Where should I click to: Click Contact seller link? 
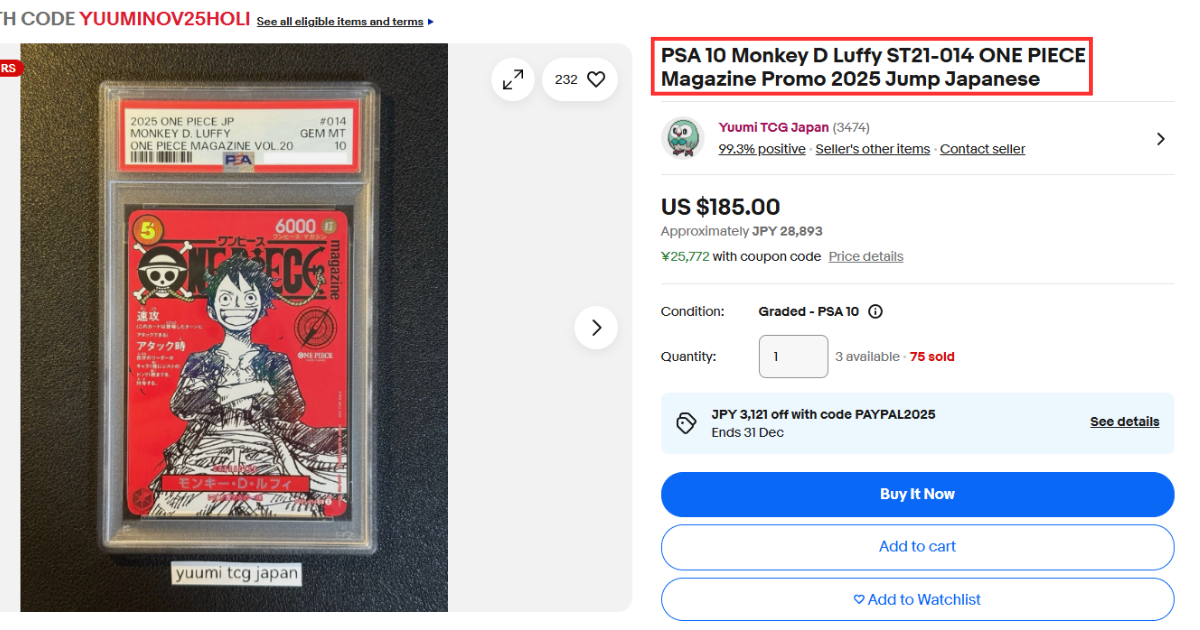click(x=982, y=149)
